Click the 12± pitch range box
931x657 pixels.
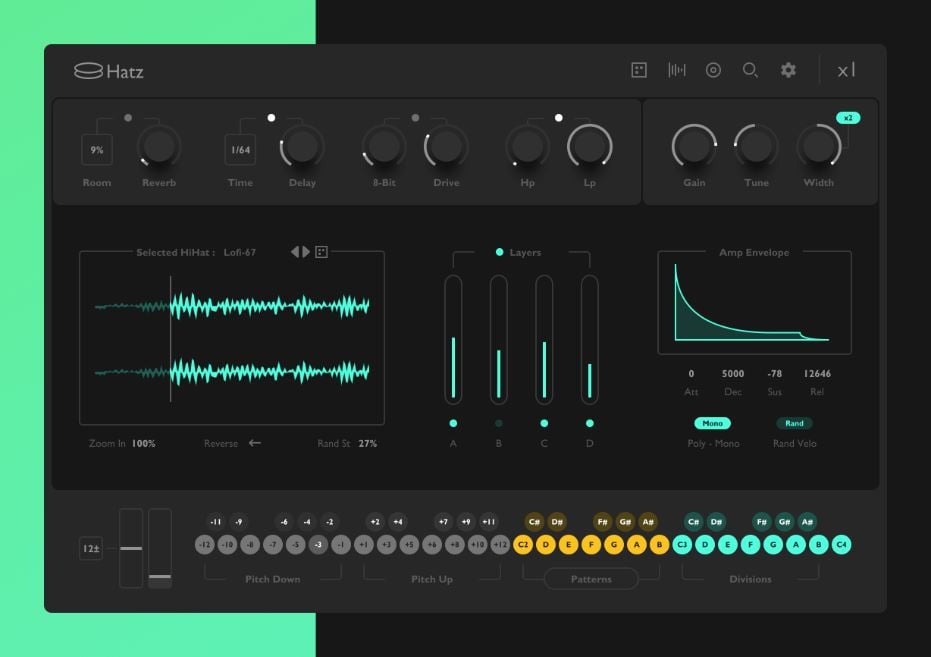point(91,548)
